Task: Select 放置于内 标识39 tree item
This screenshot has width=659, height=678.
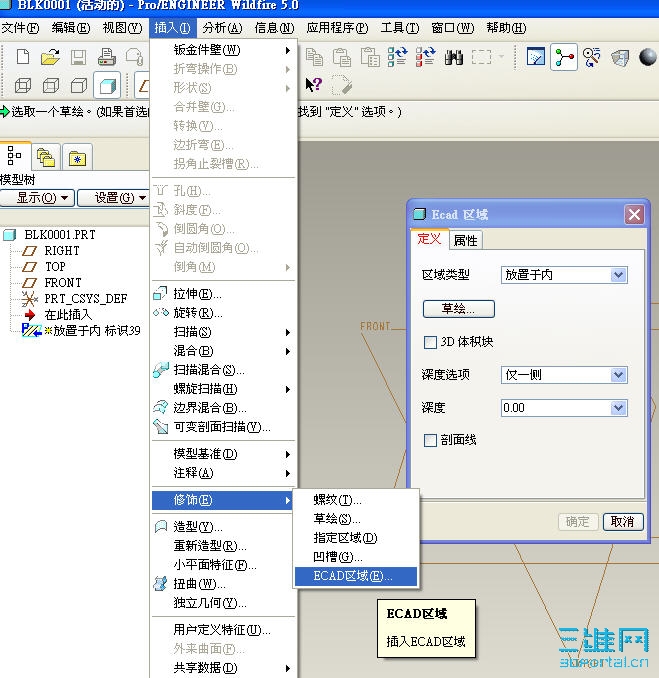Action: (96, 331)
